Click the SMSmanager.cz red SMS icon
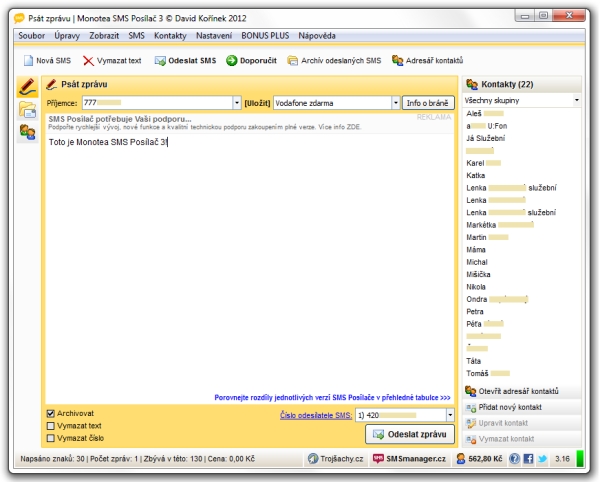The image size is (600, 482). click(378, 458)
